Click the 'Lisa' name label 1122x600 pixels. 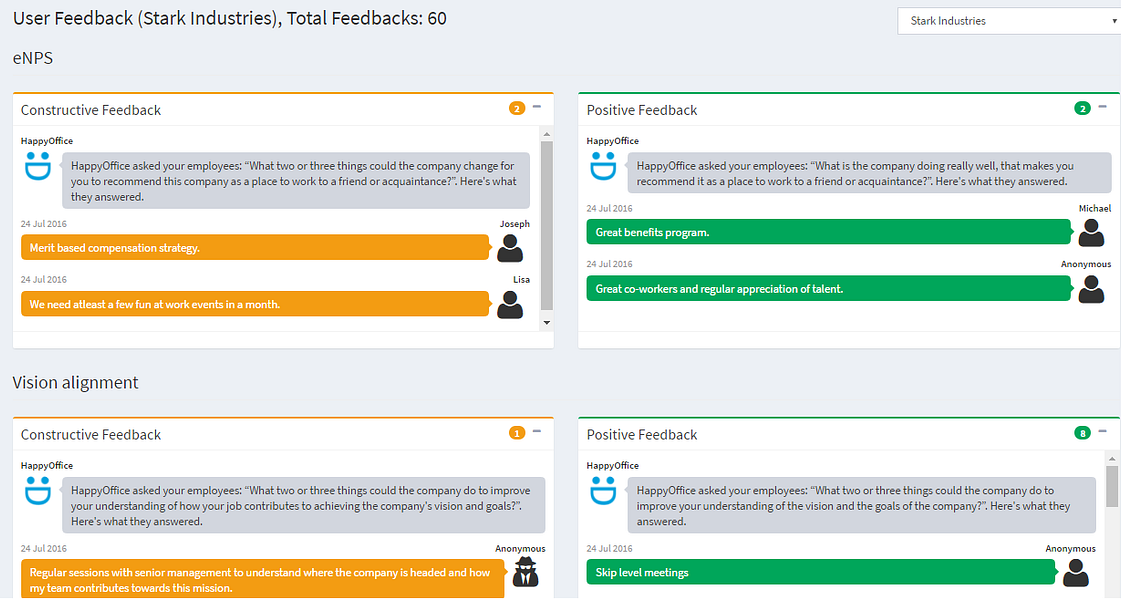tap(521, 280)
